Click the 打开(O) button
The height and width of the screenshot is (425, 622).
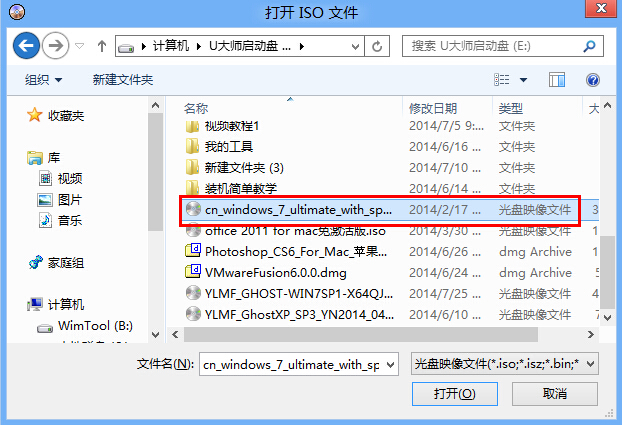(x=455, y=394)
